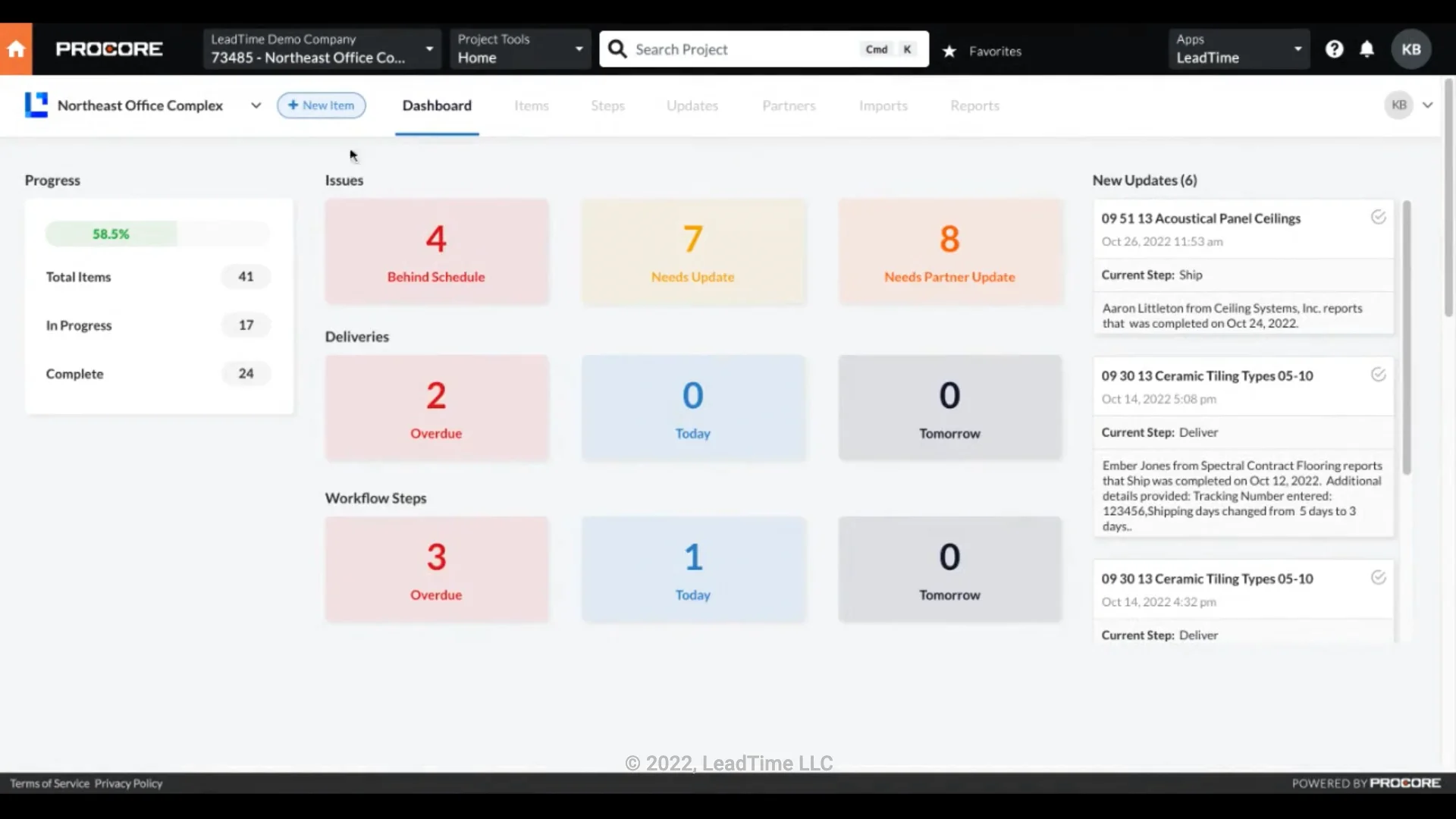
Task: Open the Deliveries 2 Overdue card
Action: tap(436, 408)
